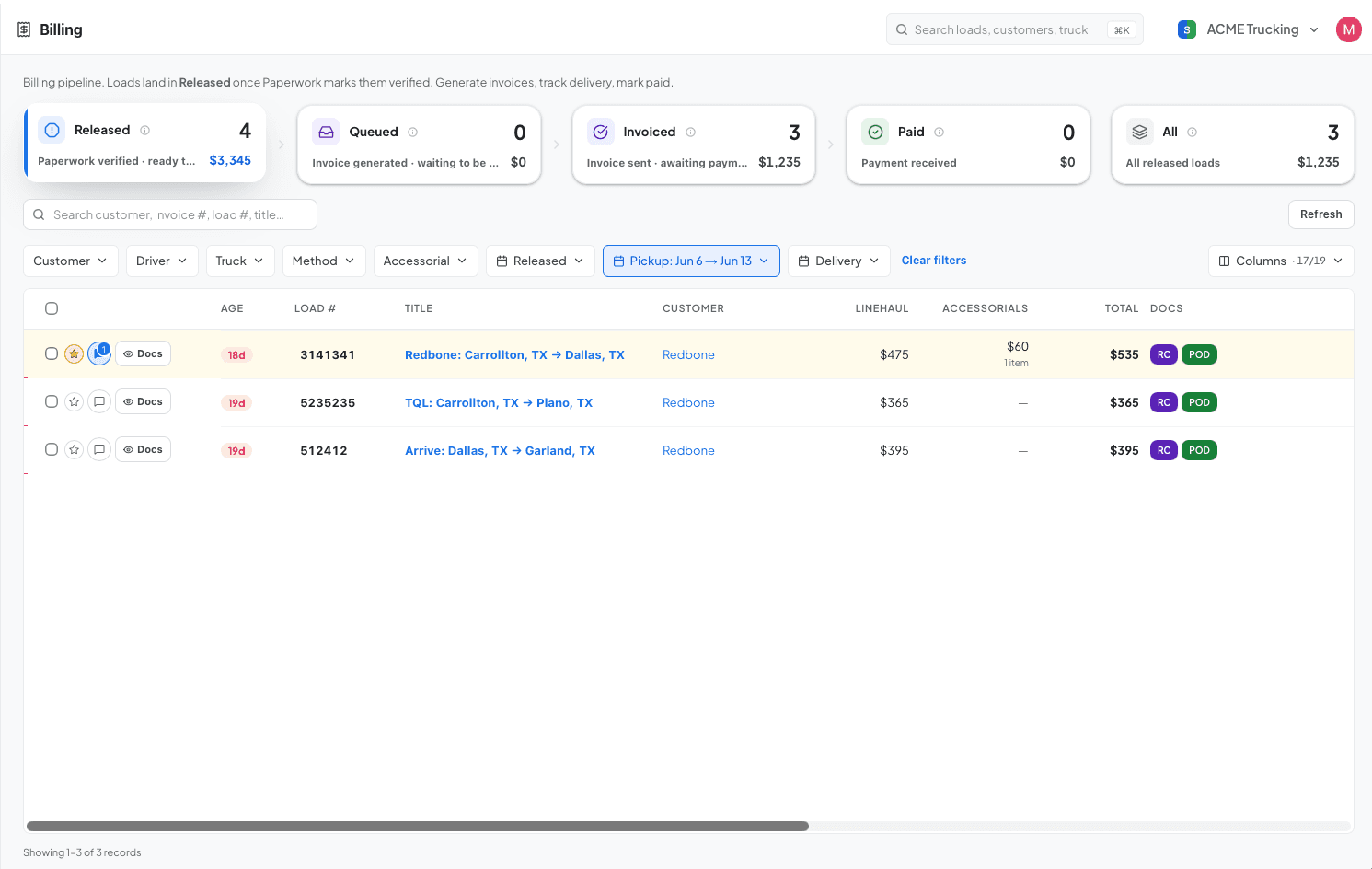Check the box for load 5235235

point(52,401)
